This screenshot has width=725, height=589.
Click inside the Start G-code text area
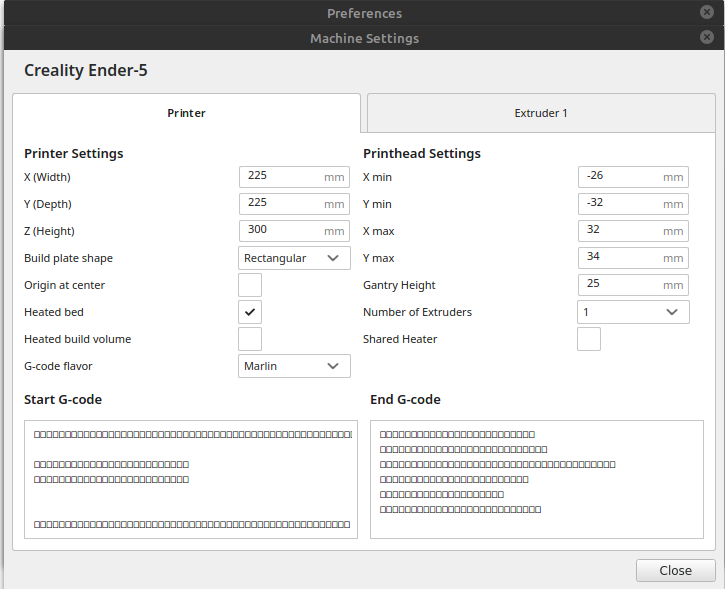191,479
